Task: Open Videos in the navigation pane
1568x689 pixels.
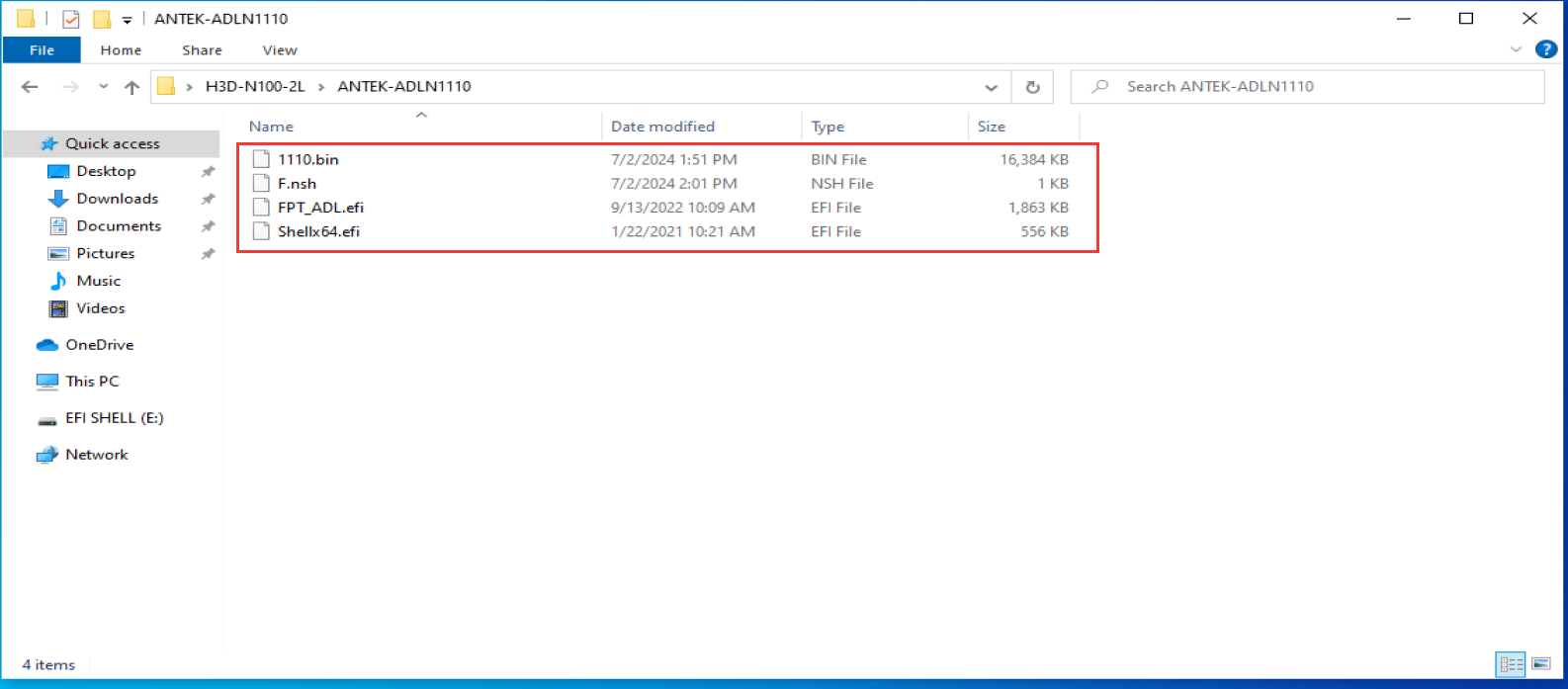Action: tap(101, 308)
